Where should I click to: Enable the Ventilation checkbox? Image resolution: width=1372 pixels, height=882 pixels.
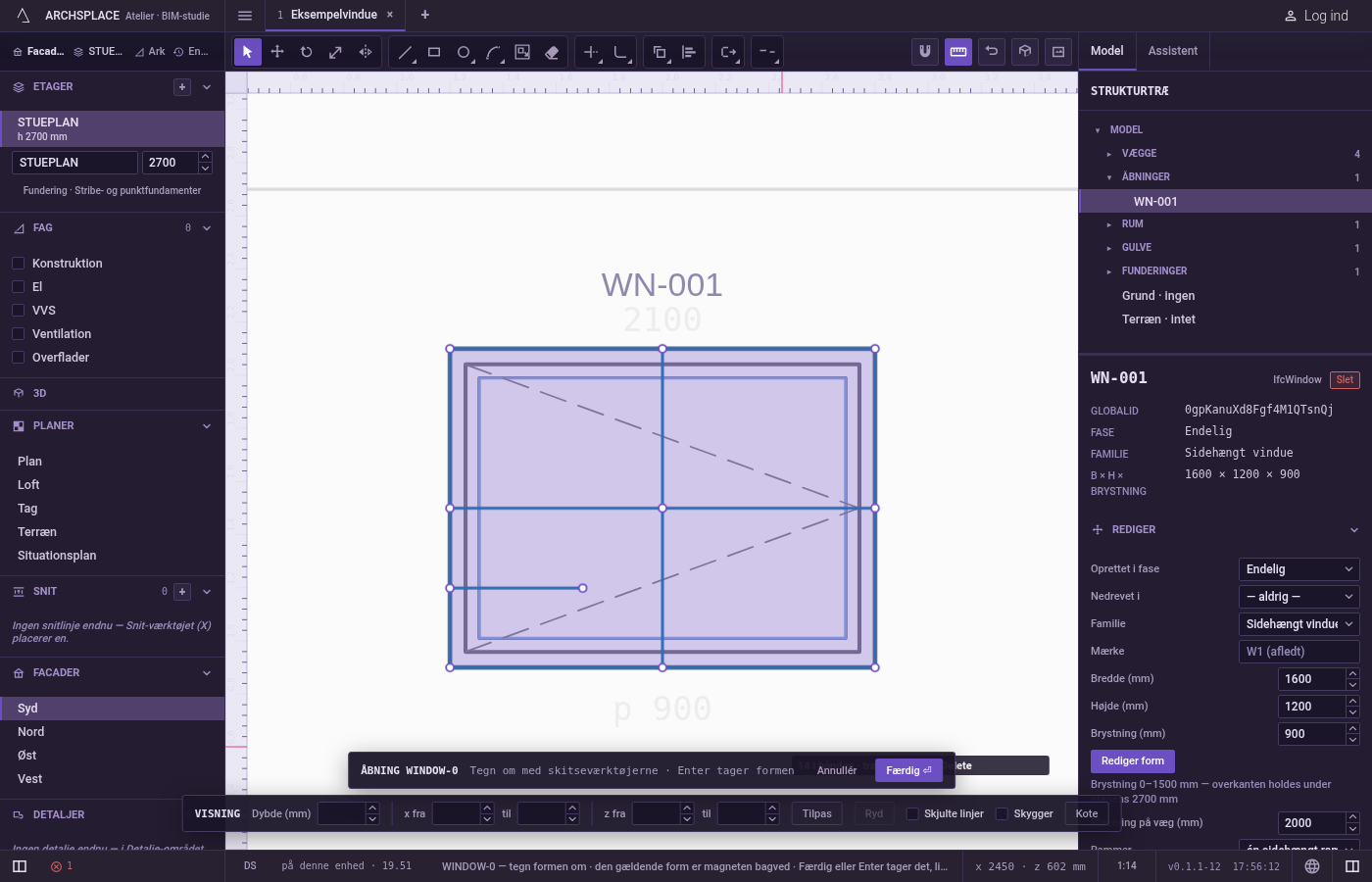click(x=18, y=333)
